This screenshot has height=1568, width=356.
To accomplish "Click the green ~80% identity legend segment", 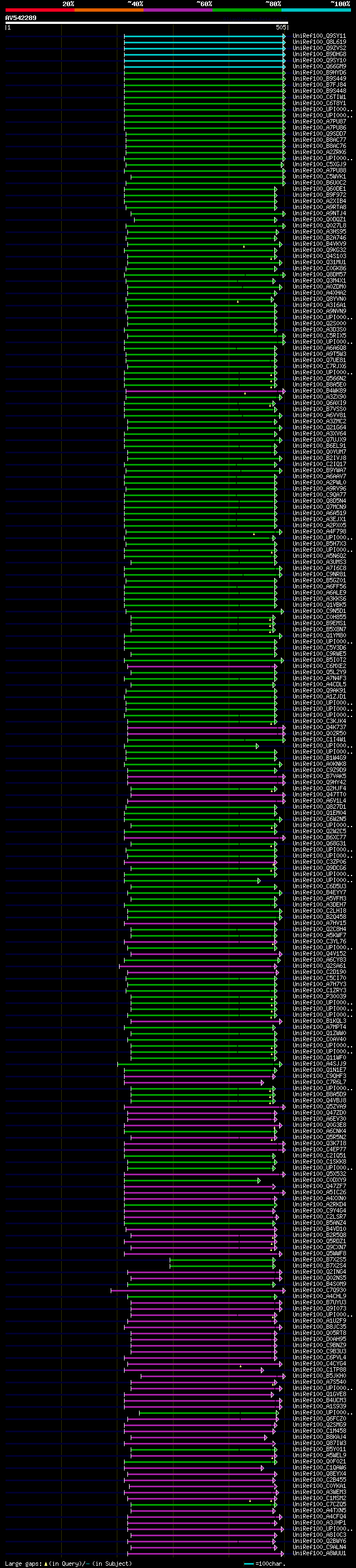I will tap(246, 11).
